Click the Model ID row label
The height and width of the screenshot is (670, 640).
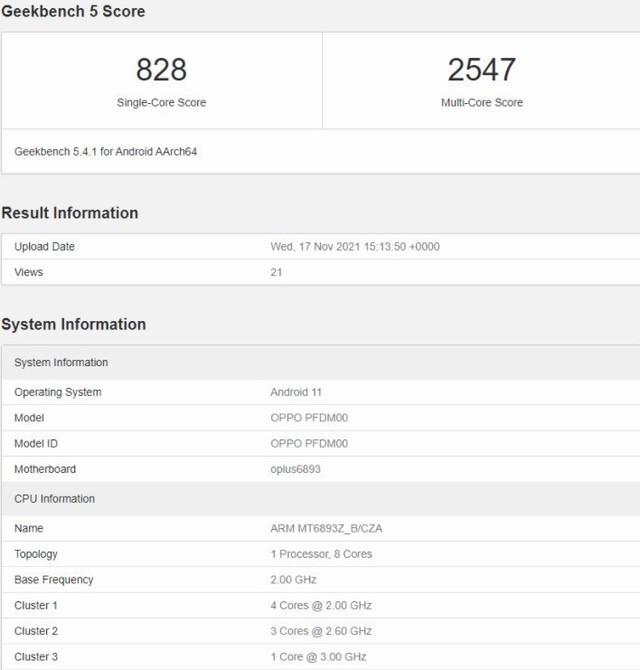(x=39, y=443)
